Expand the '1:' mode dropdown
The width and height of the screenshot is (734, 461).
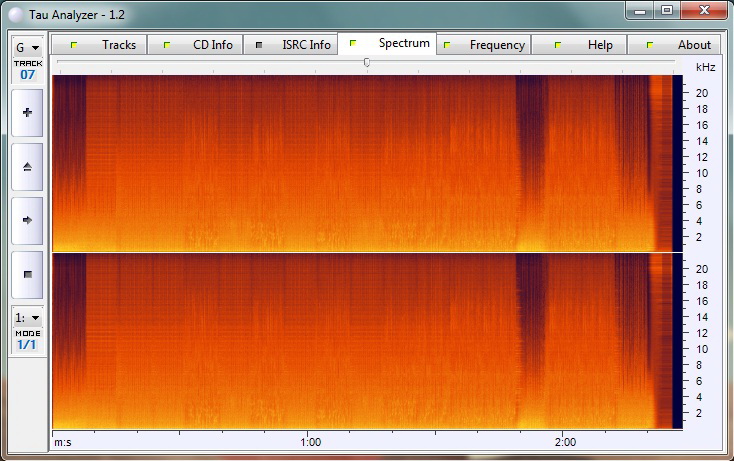[27, 316]
